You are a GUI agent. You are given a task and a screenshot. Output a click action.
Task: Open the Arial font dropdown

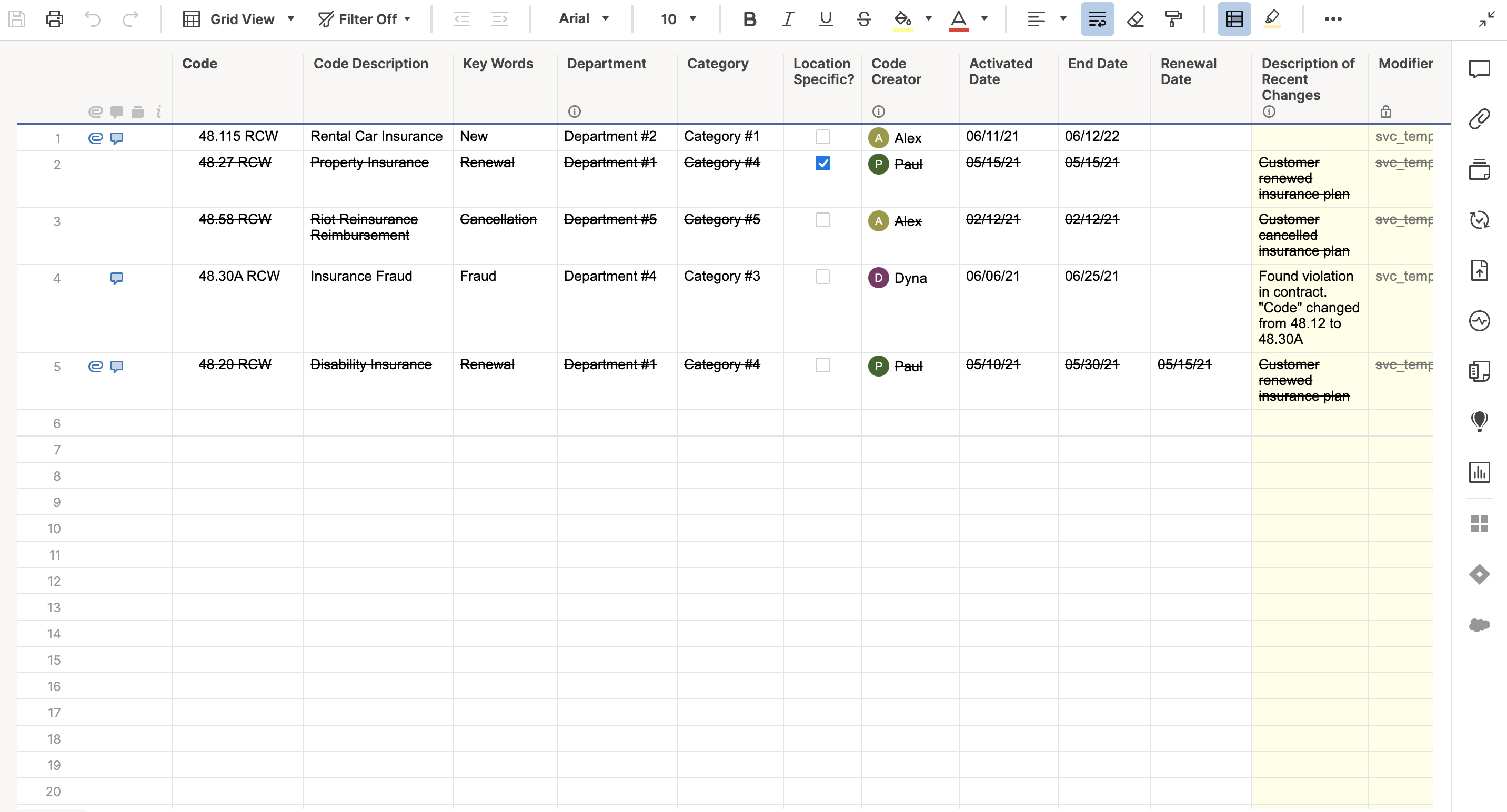pyautogui.click(x=584, y=19)
